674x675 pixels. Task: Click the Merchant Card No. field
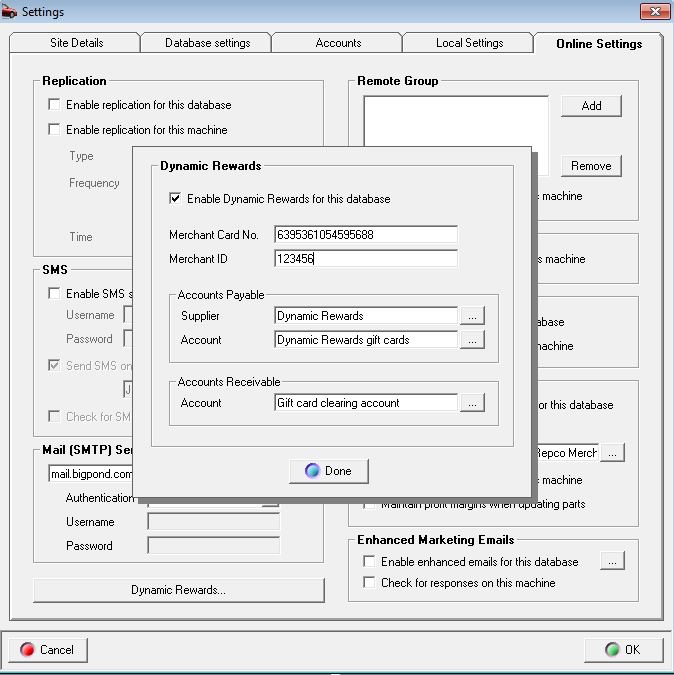click(x=366, y=235)
